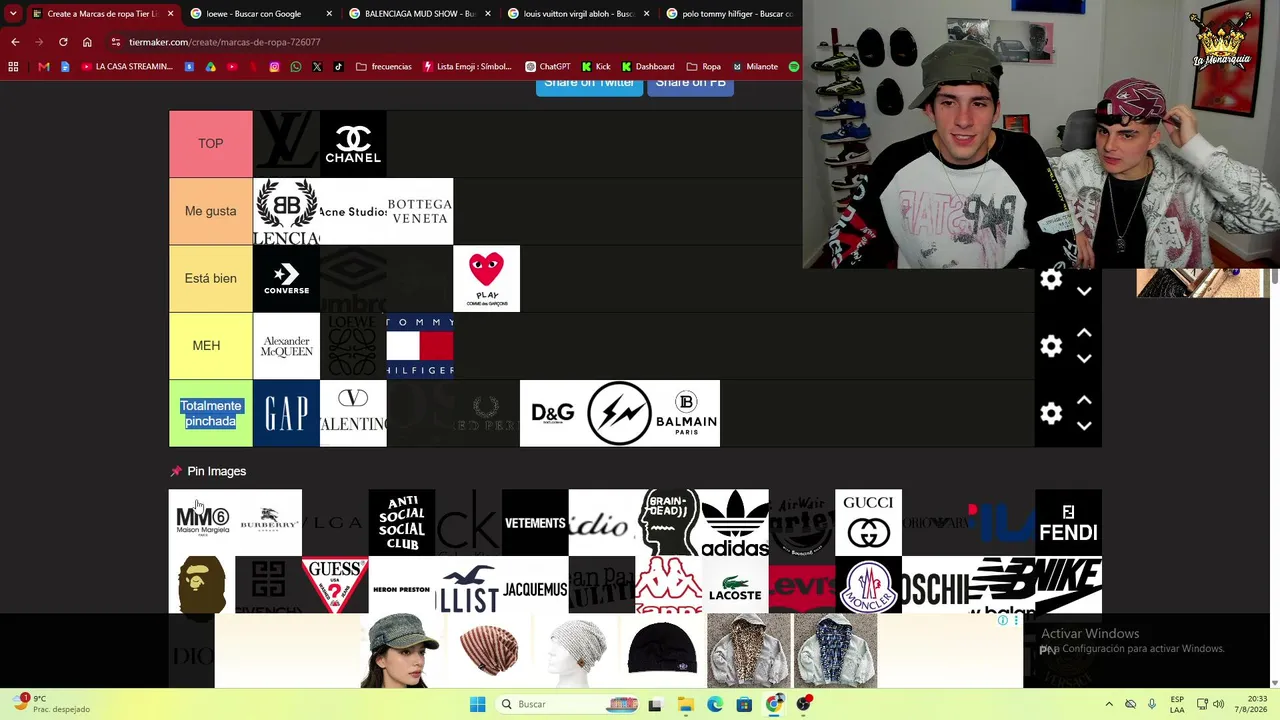Click the Converse logo tile
1280x720 pixels.
[x=286, y=278]
